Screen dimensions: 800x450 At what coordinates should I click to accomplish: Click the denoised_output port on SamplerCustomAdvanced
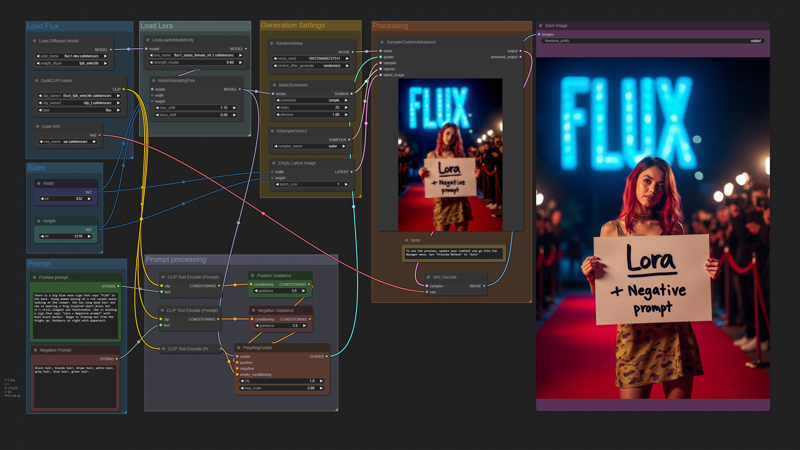[x=520, y=57]
